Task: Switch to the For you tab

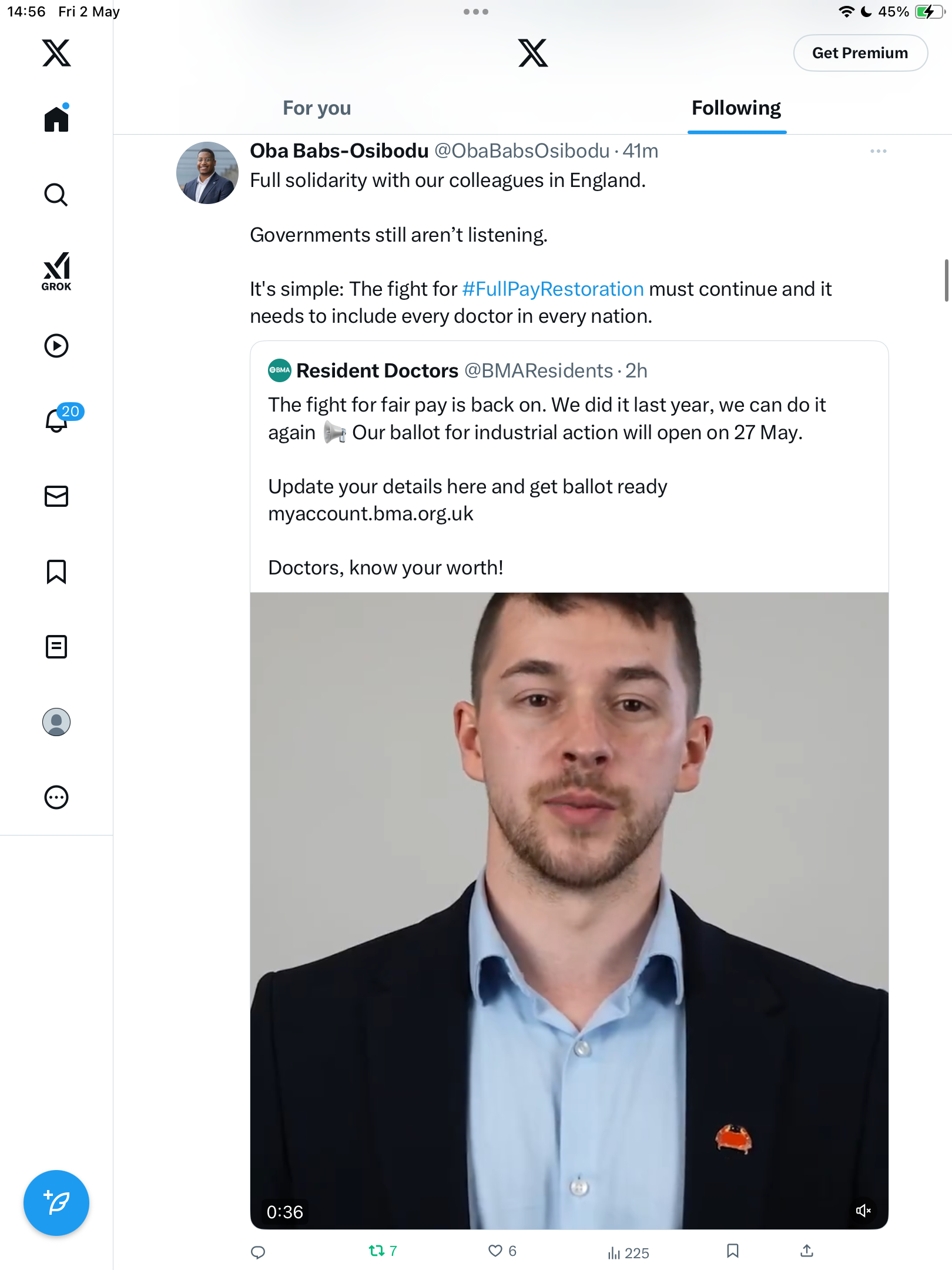Action: pyautogui.click(x=317, y=108)
